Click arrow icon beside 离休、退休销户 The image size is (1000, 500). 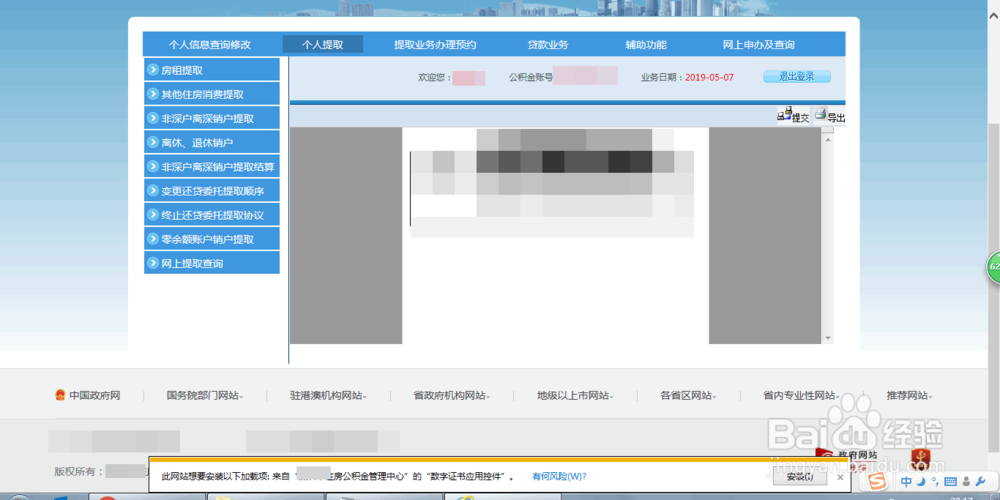(x=152, y=142)
